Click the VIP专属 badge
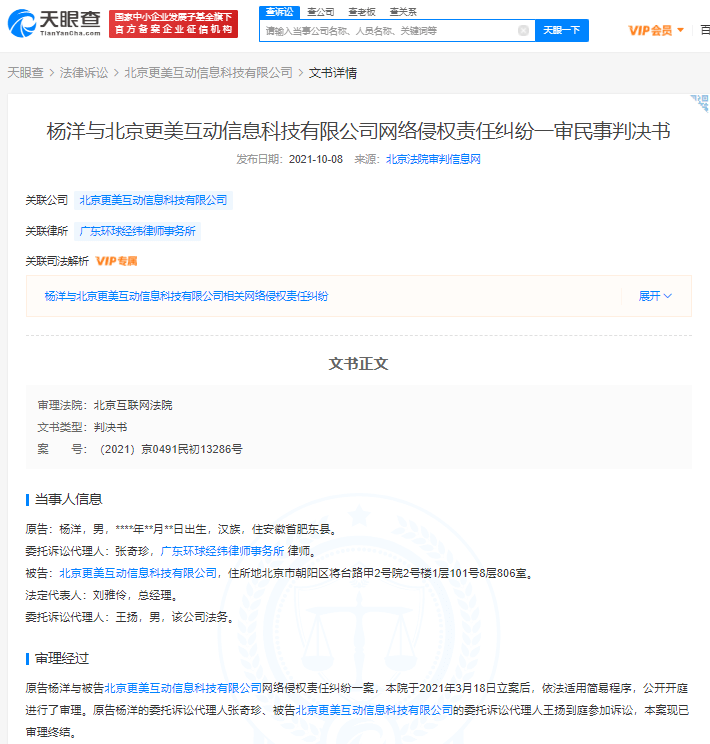The height and width of the screenshot is (744, 710). click(x=117, y=261)
